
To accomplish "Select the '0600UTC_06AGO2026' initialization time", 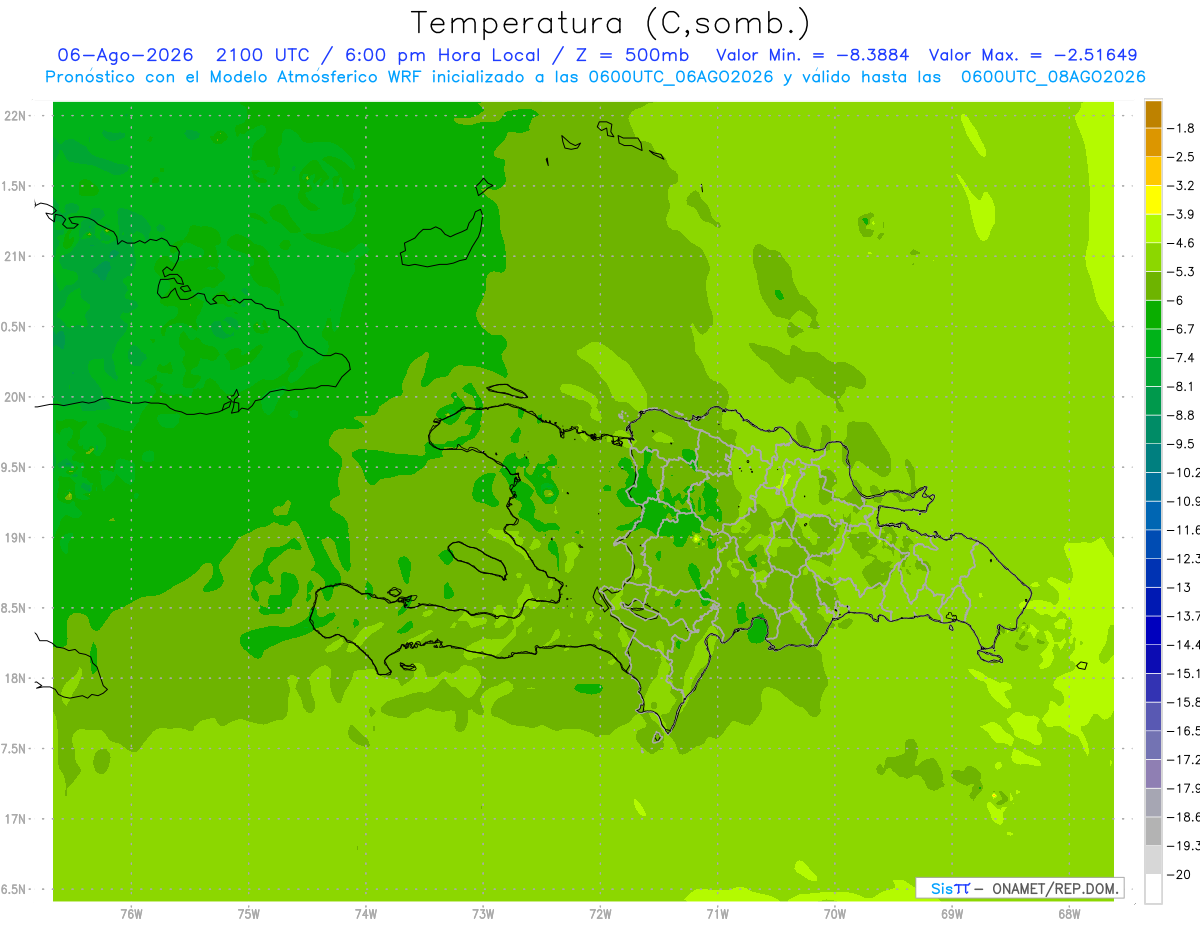I will [681, 77].
